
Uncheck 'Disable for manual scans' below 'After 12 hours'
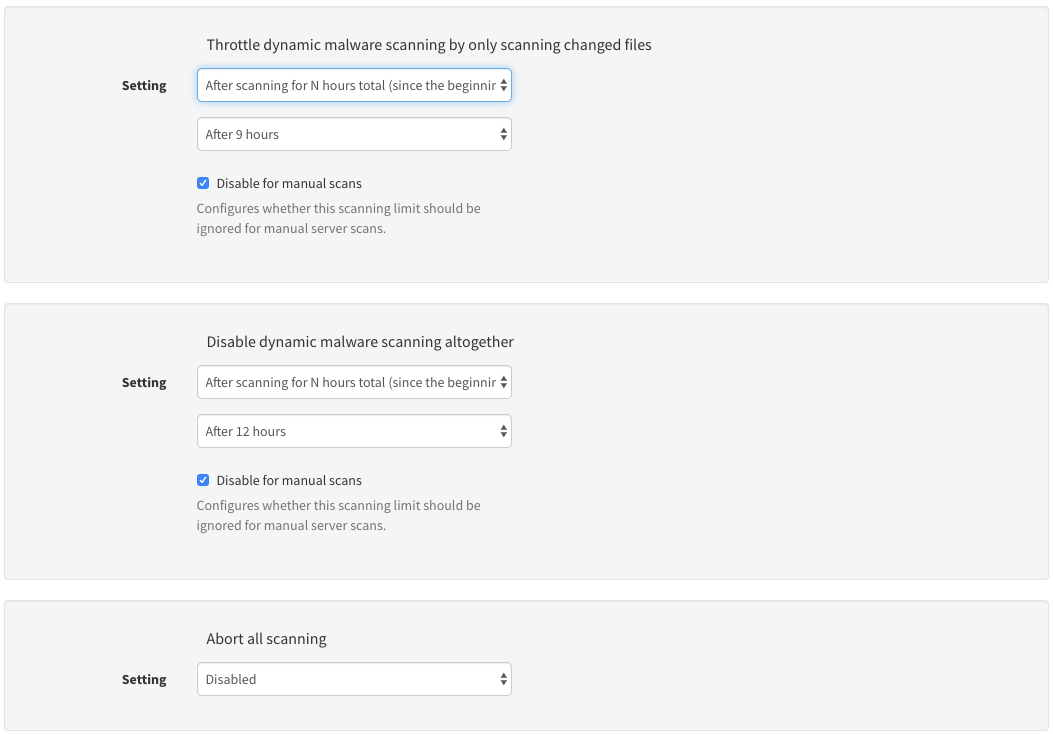pos(203,479)
